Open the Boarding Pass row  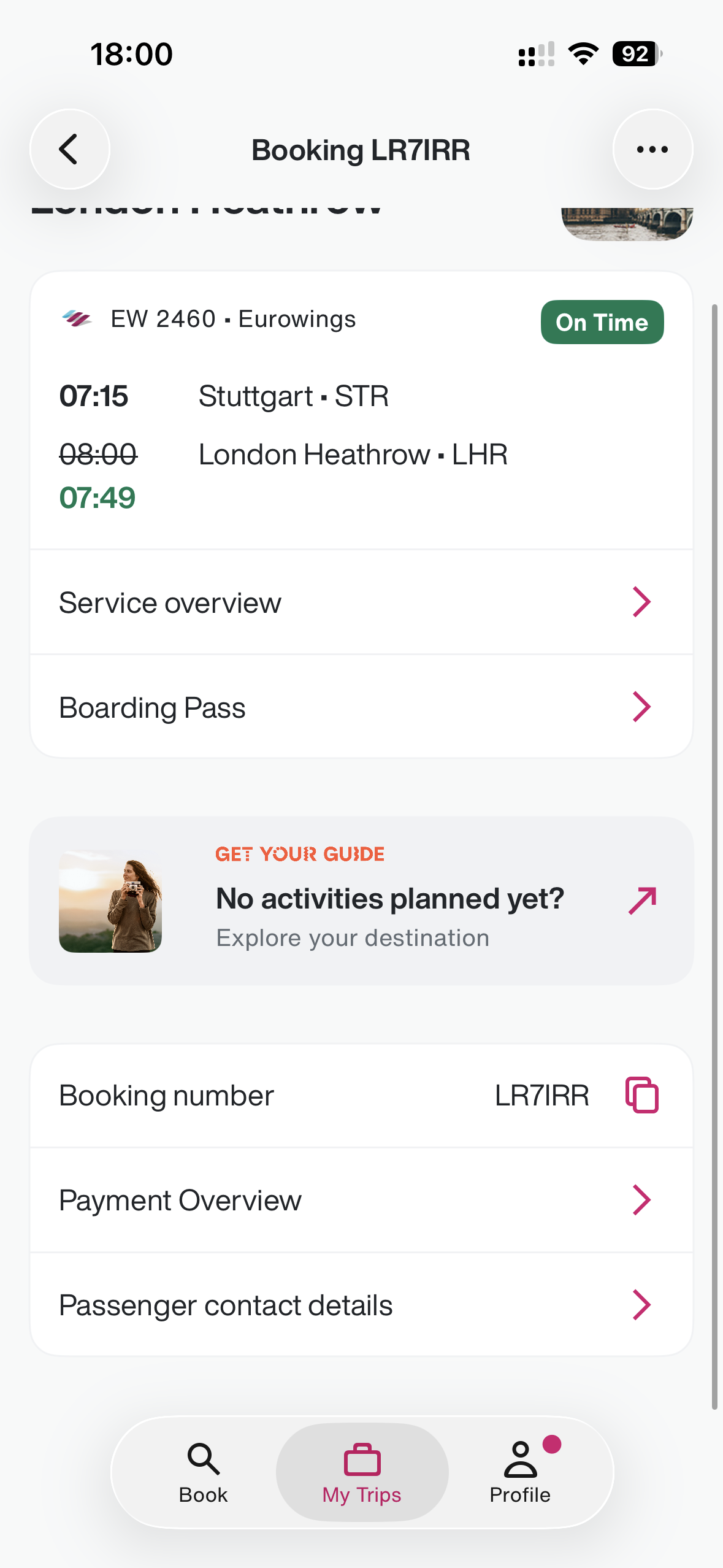[x=307, y=707]
